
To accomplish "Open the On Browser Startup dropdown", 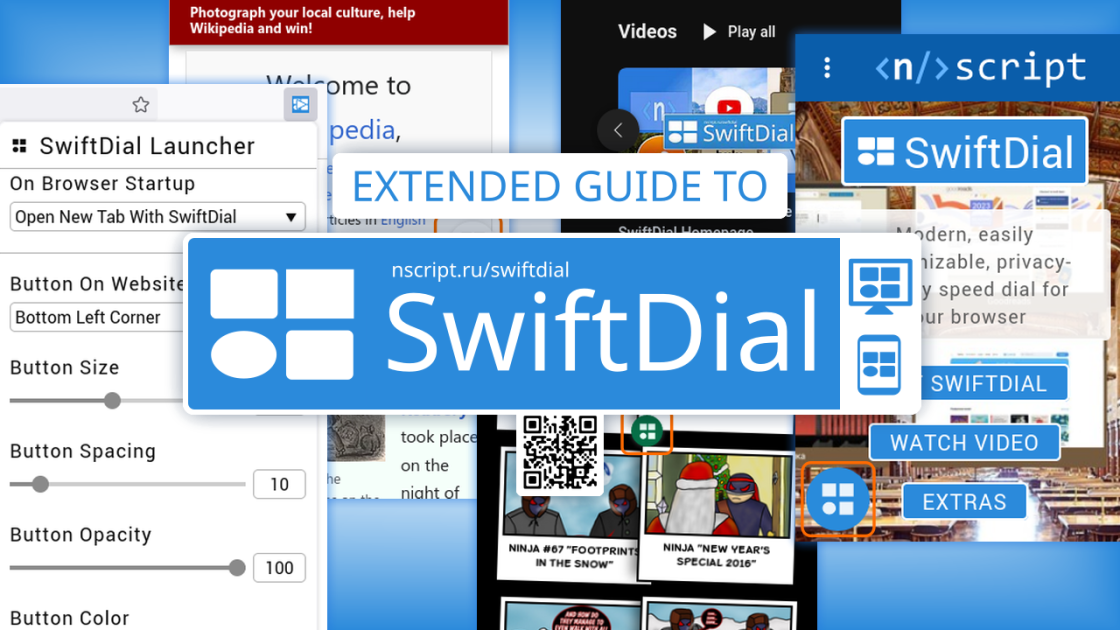I will click(x=157, y=217).
